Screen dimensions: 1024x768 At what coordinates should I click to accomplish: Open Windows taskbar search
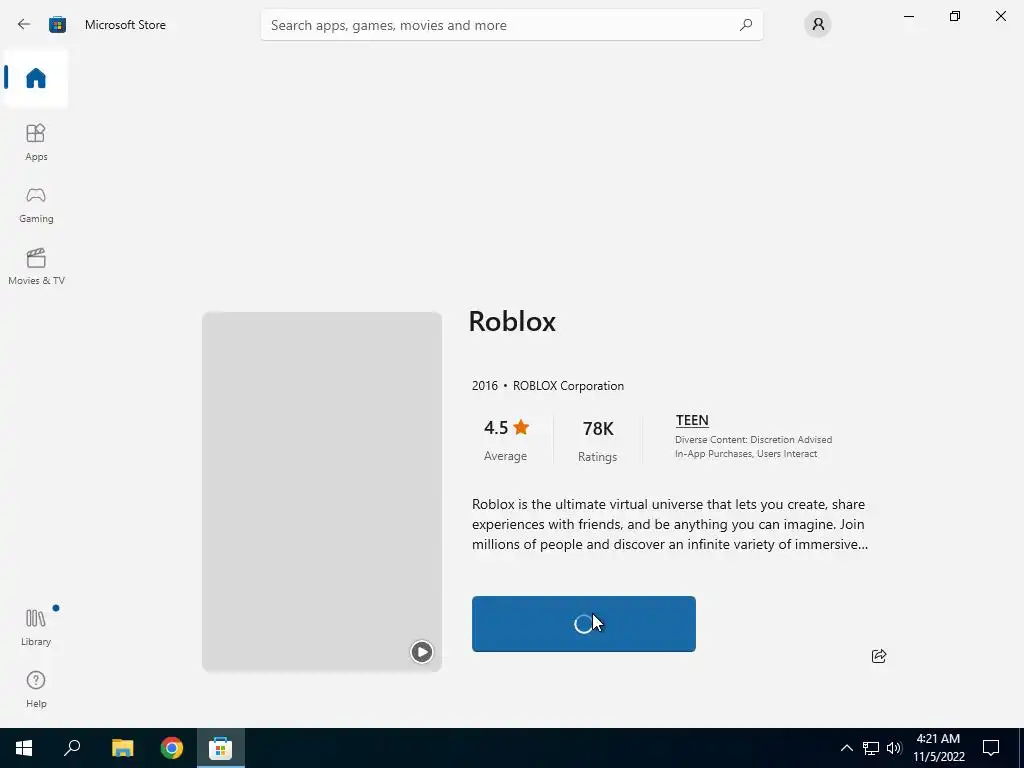point(72,748)
